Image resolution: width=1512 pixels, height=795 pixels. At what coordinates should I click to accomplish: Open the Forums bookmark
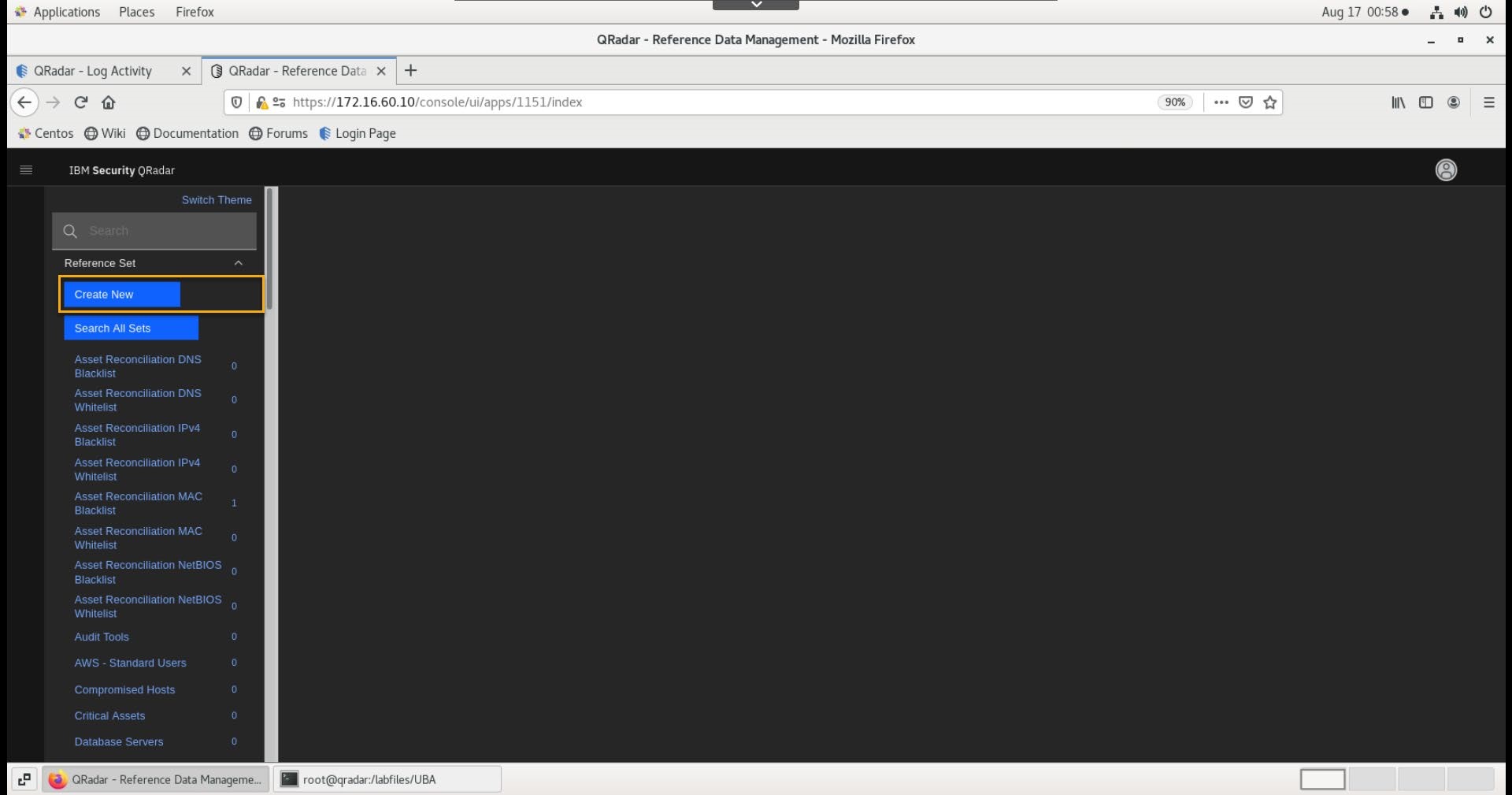[x=279, y=134]
